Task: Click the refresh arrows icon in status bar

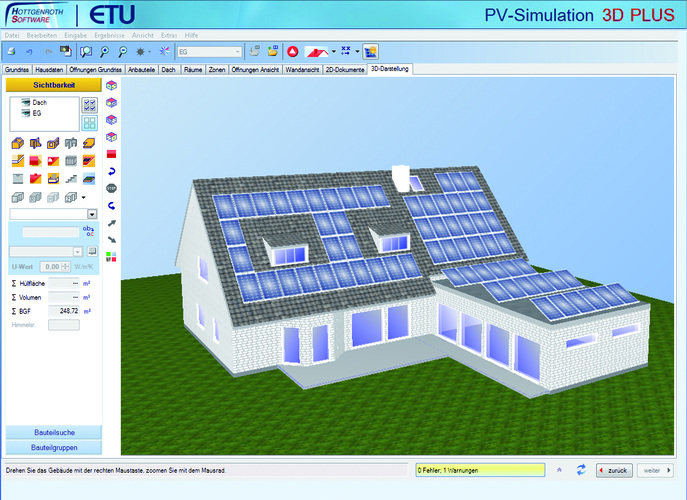Action: pos(580,469)
